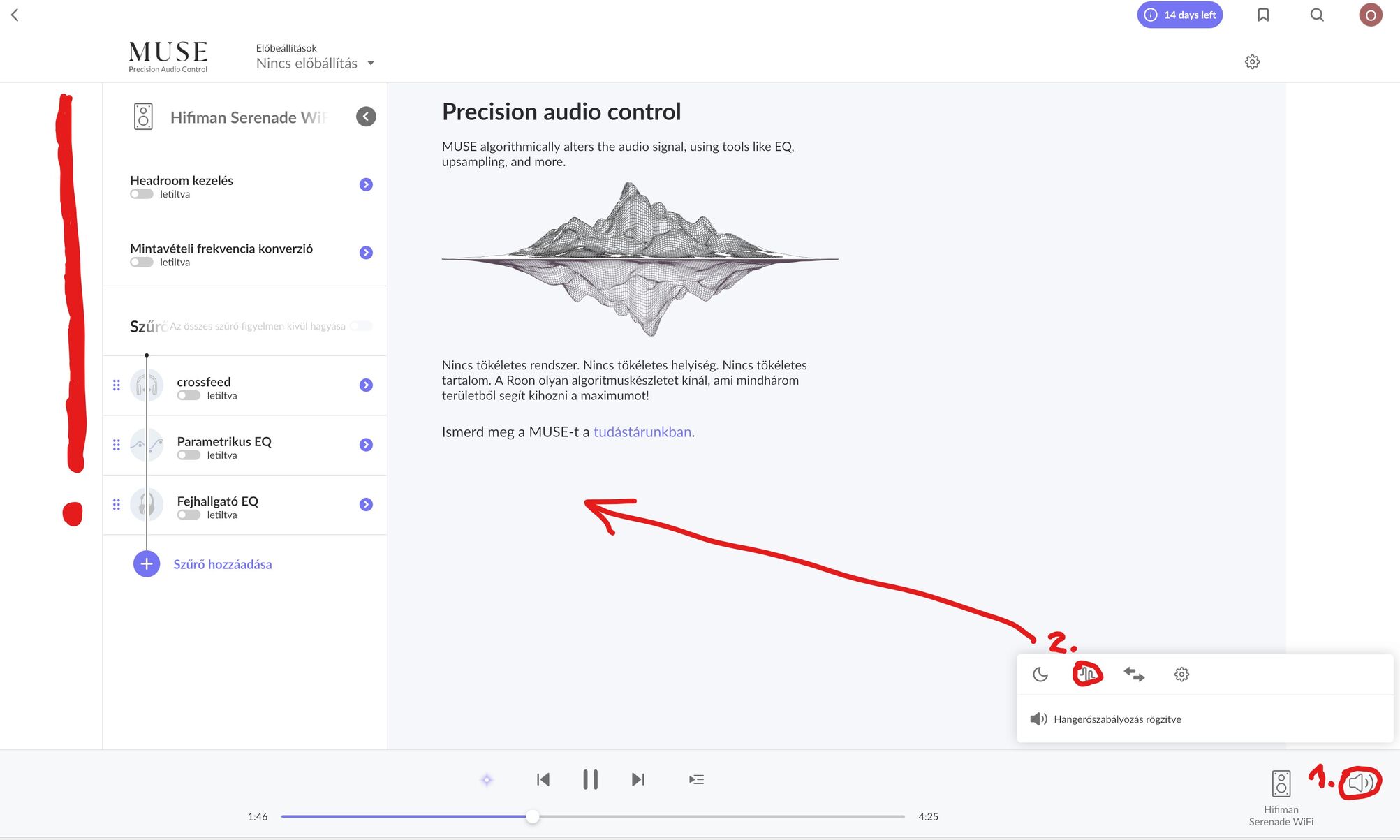Click the transfer zone arrows icon
Image resolution: width=1400 pixels, height=840 pixels.
click(1134, 675)
